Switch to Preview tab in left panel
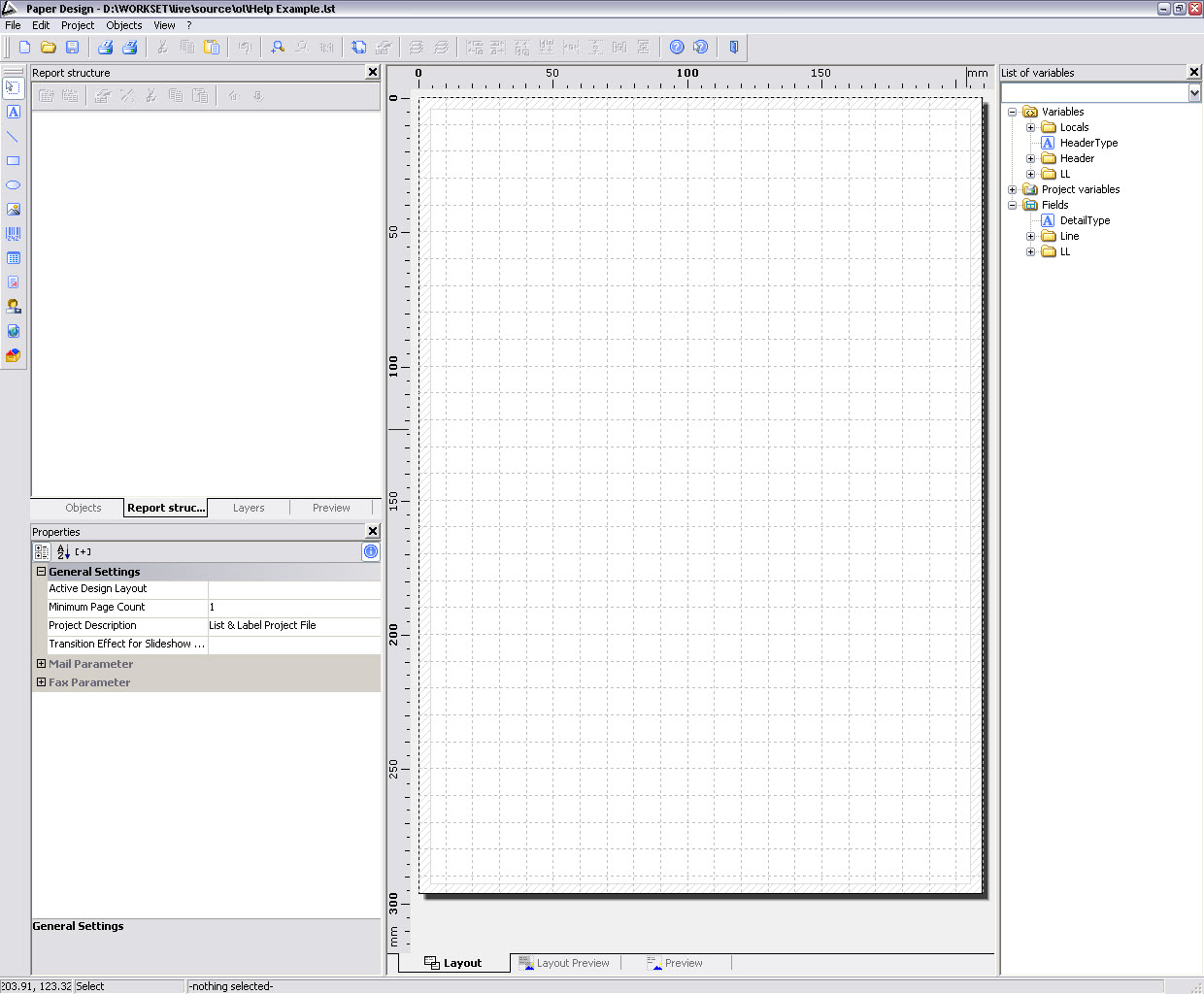Image resolution: width=1204 pixels, height=994 pixels. point(331,508)
